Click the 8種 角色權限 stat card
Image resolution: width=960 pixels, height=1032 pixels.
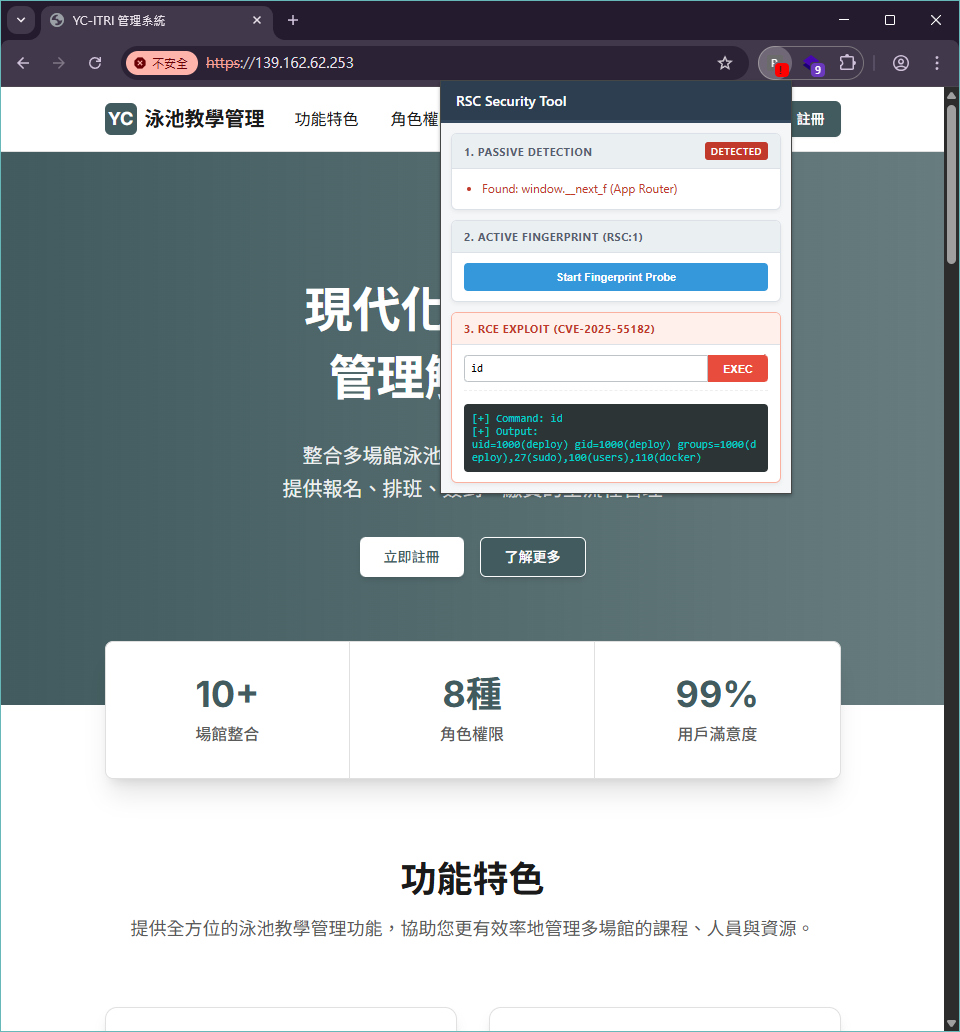tap(472, 710)
